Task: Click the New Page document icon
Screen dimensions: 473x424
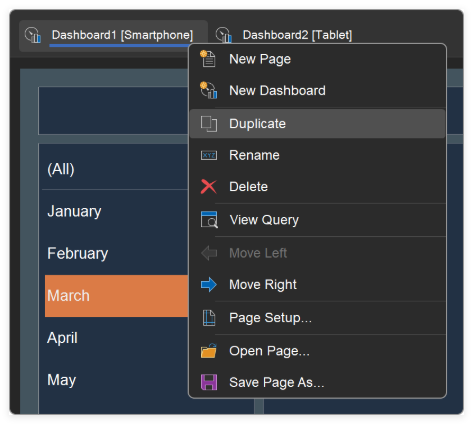Action: 208,59
